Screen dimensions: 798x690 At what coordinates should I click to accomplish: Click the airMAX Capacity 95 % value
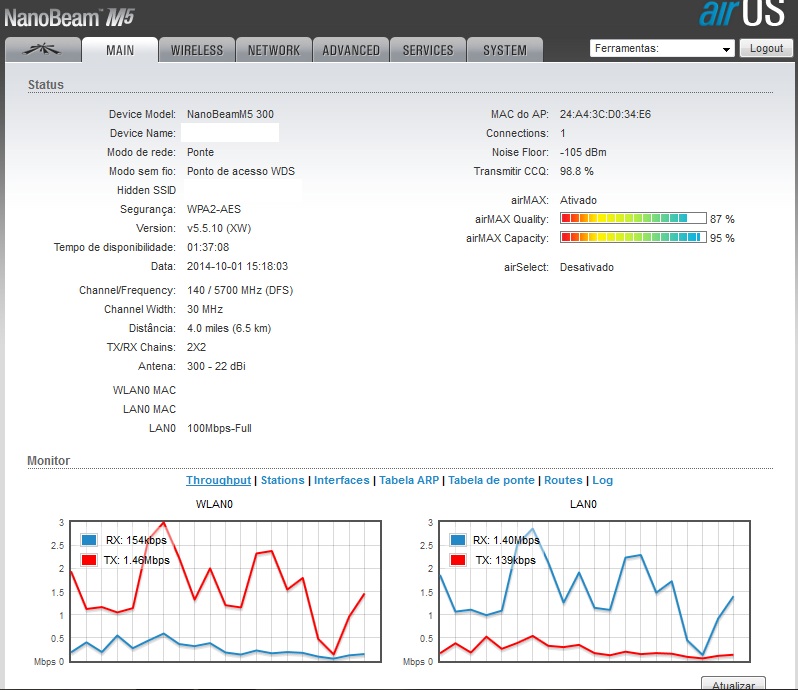pos(722,238)
